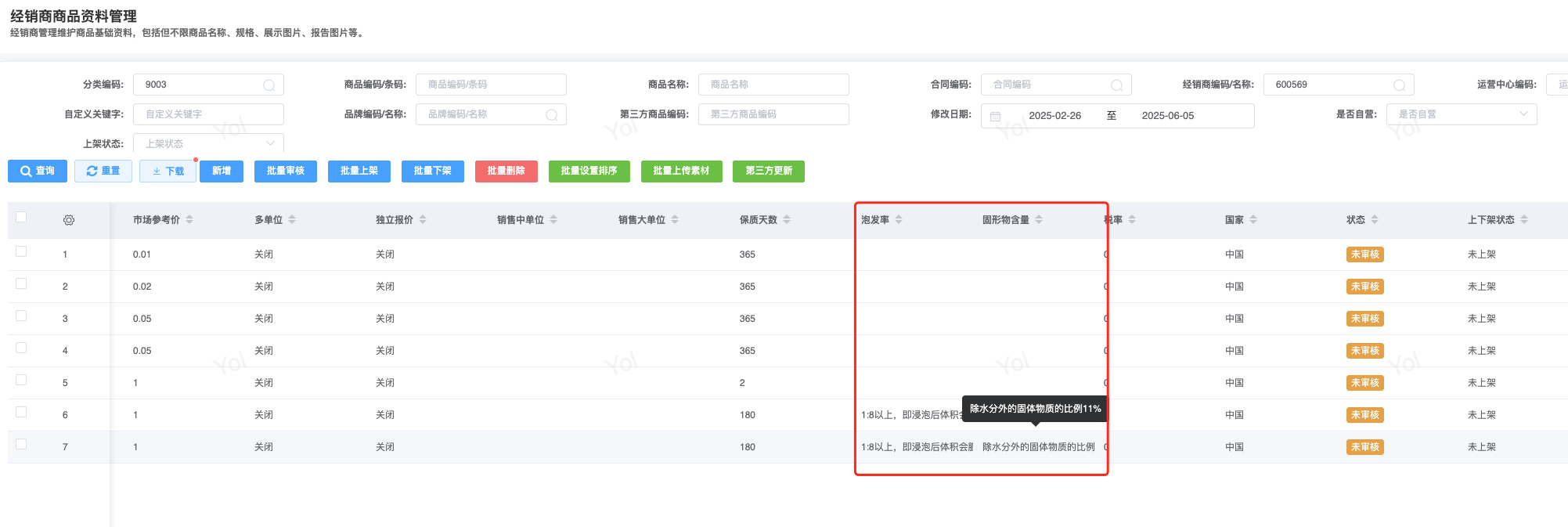The image size is (1568, 527).
Task: Select the checkbox for row 2
Action: tap(21, 283)
